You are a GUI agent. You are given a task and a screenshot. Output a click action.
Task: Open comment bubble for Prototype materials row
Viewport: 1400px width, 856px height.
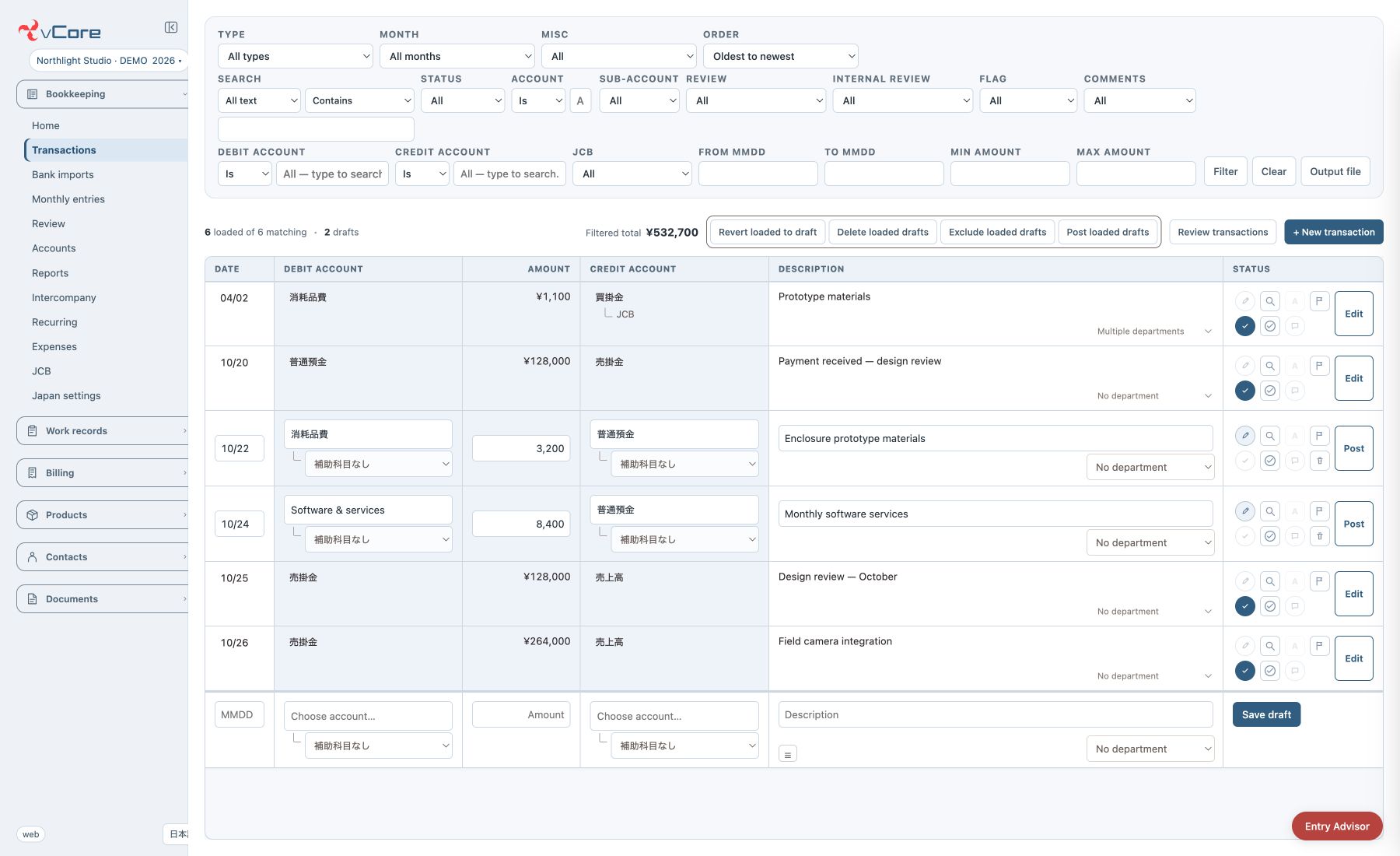click(1294, 326)
